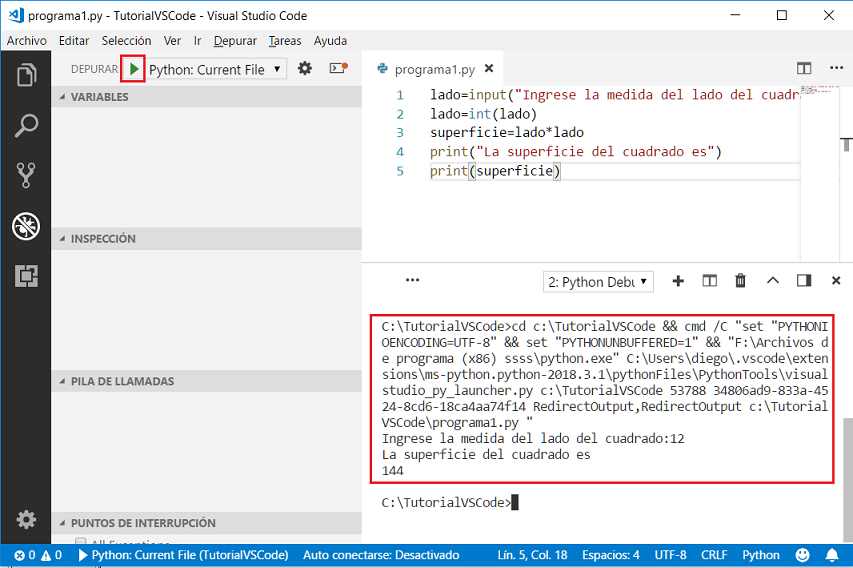The width and height of the screenshot is (853, 568).
Task: Select the programa1.py editor tab
Action: point(434,69)
